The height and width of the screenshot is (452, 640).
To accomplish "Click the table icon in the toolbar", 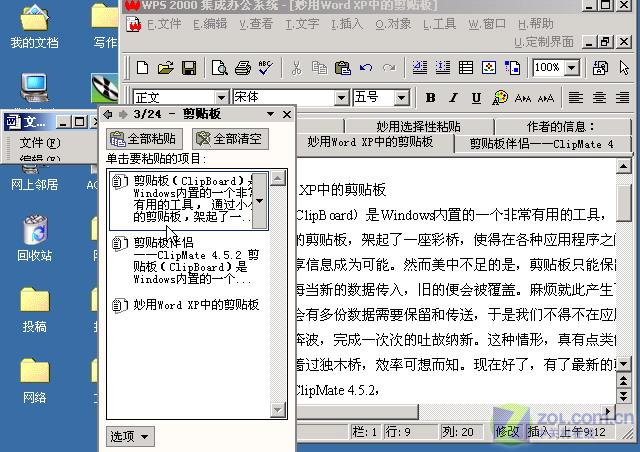I will point(466,67).
